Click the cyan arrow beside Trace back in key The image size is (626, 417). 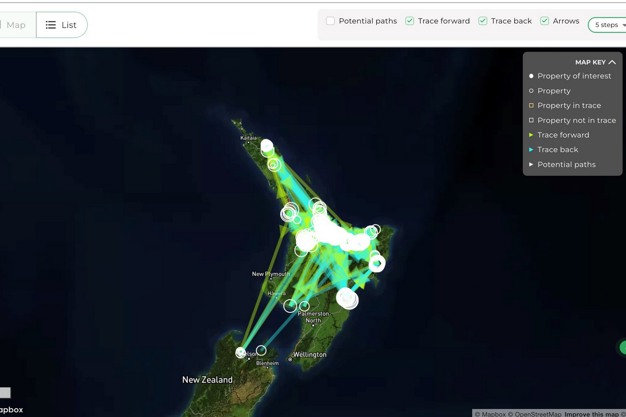pos(531,150)
